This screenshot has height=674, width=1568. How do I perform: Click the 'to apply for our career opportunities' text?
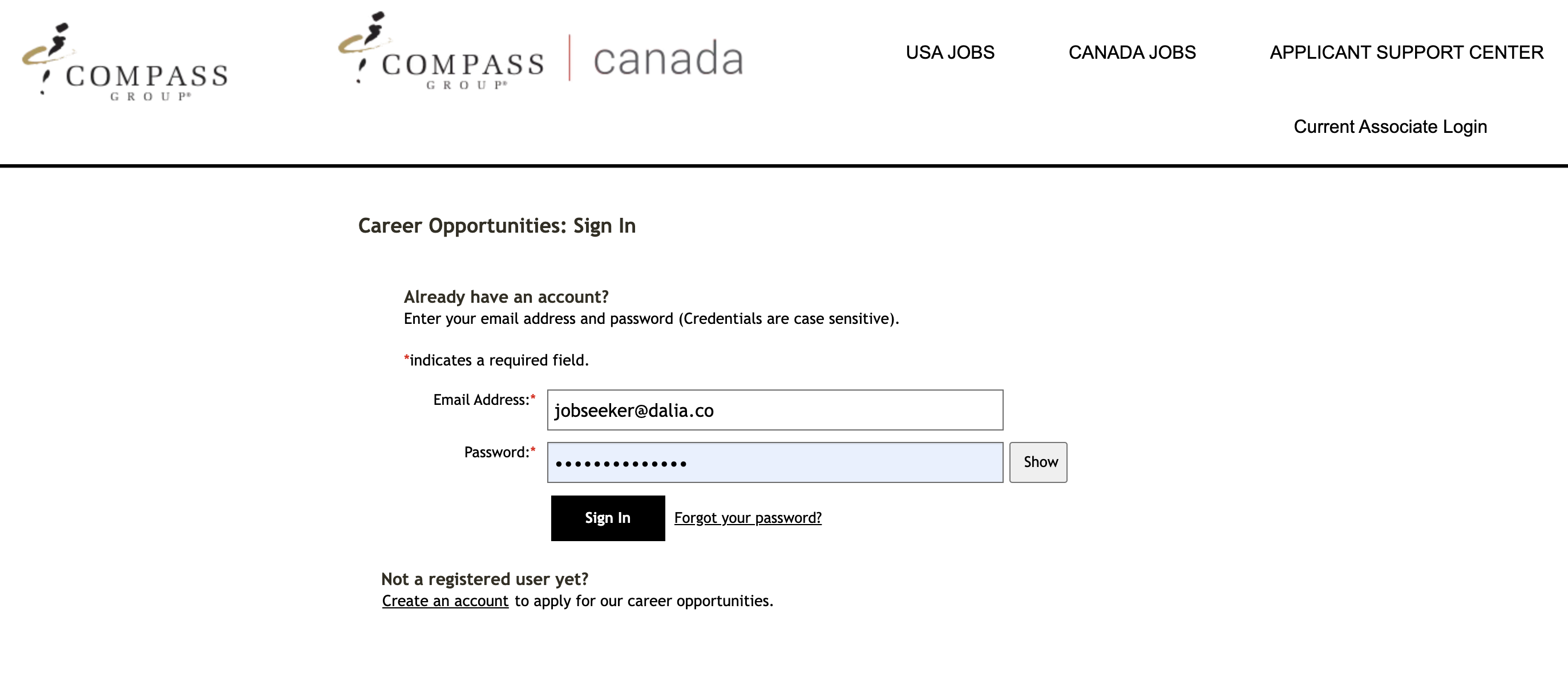point(644,601)
